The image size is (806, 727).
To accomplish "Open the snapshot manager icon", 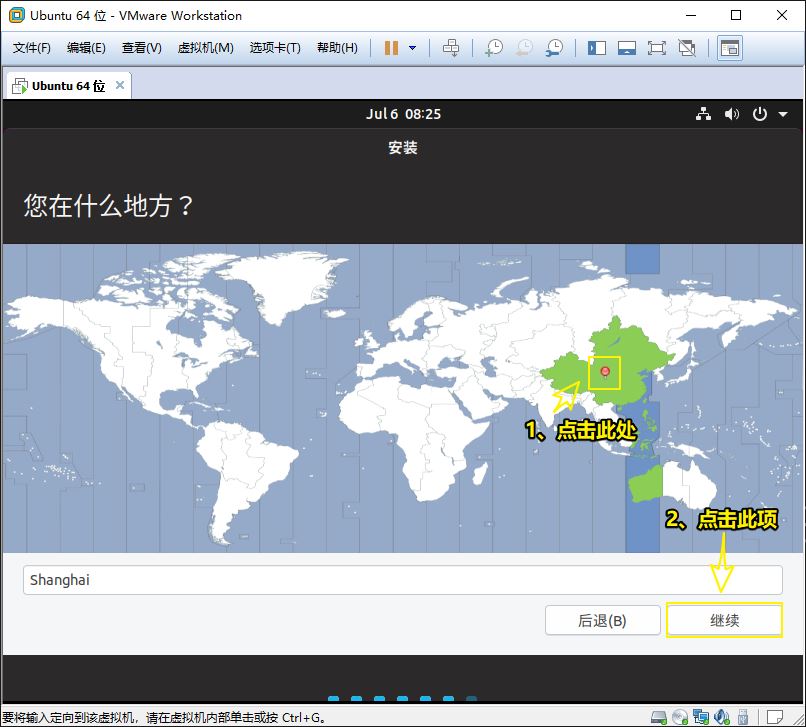I will pyautogui.click(x=554, y=48).
